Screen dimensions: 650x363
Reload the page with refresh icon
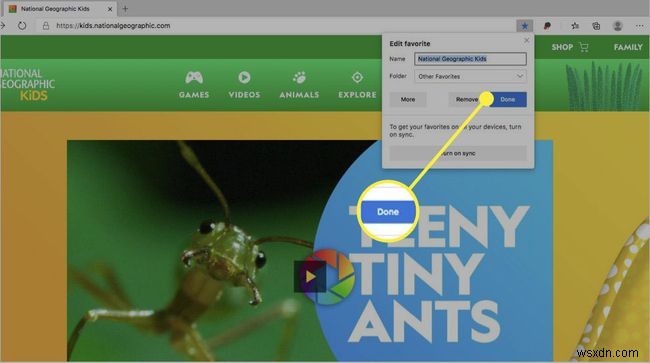(22, 26)
